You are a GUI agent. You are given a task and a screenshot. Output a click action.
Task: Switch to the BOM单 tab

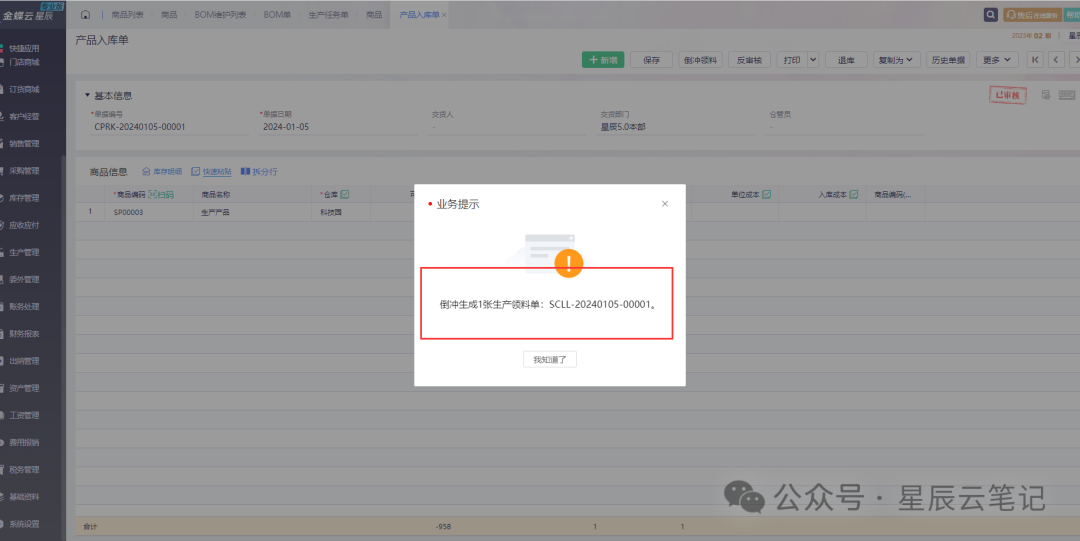(278, 15)
